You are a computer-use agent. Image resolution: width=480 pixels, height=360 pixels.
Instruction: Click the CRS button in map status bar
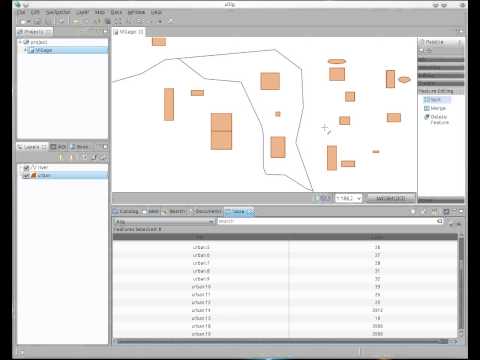point(391,198)
